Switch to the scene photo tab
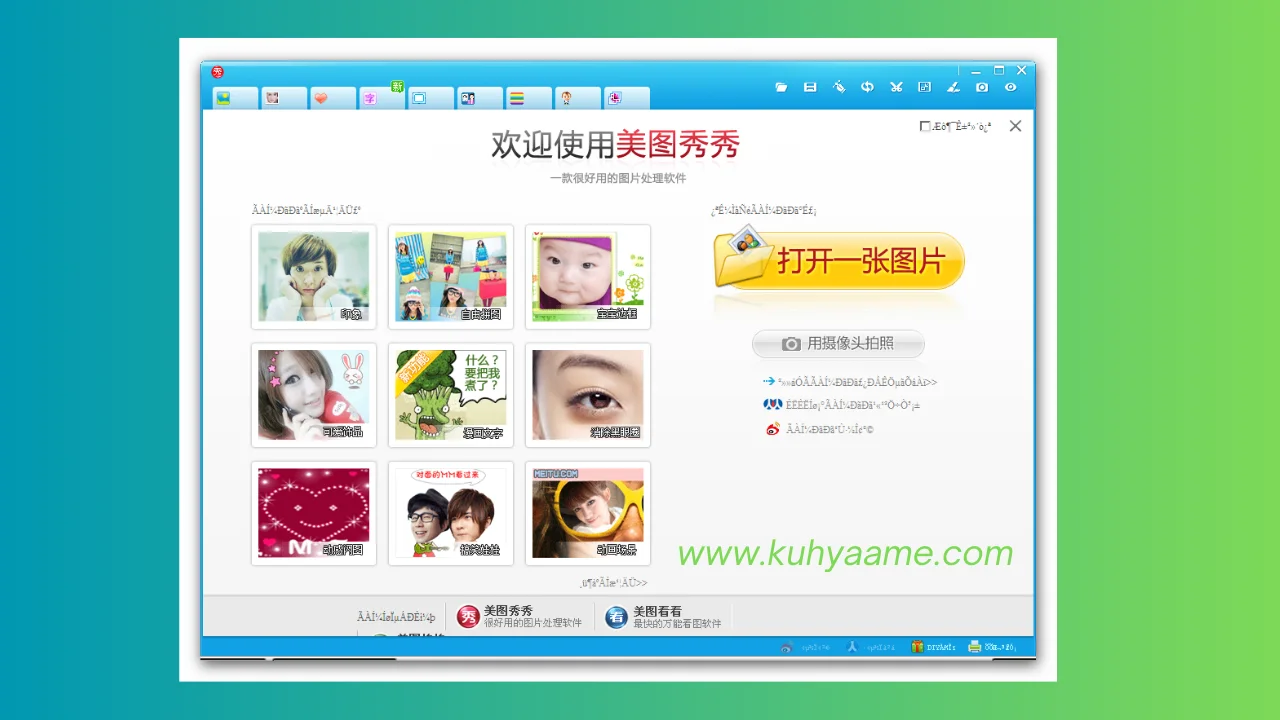The image size is (1280, 720). 480,98
